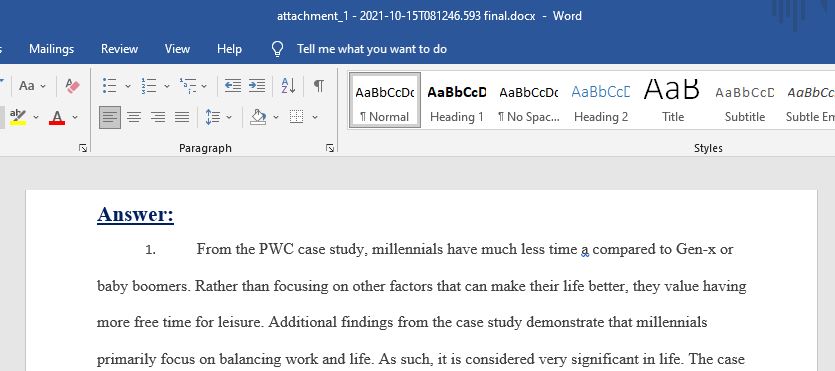
Task: Expand the Borders dropdown arrow
Action: point(315,117)
